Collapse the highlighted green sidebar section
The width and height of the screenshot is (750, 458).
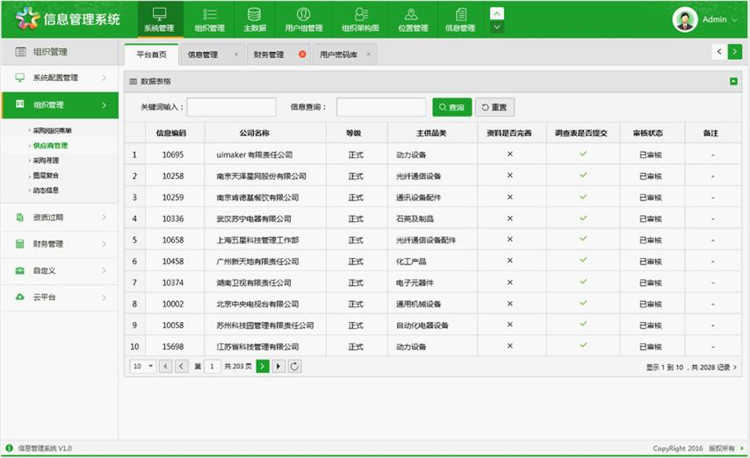(x=60, y=105)
